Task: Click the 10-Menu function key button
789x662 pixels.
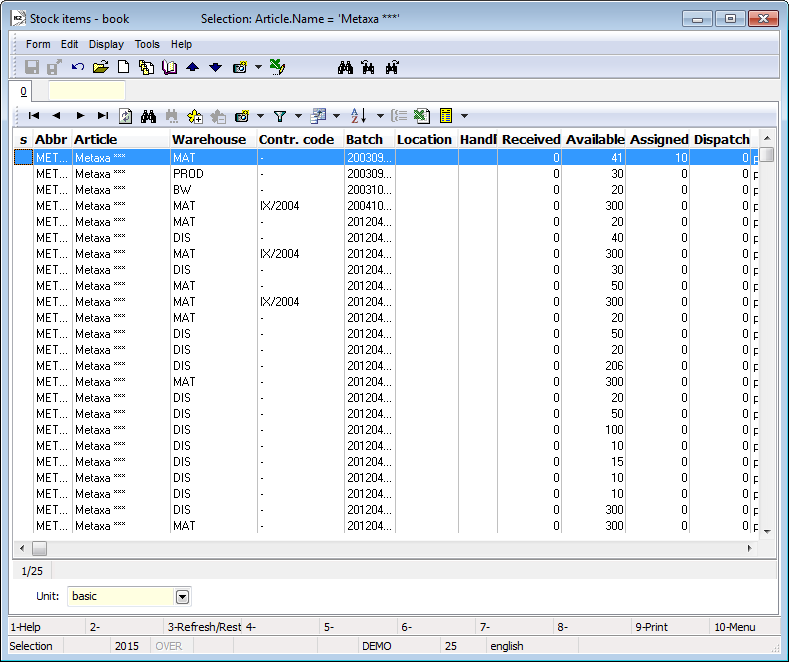Action: pos(733,627)
